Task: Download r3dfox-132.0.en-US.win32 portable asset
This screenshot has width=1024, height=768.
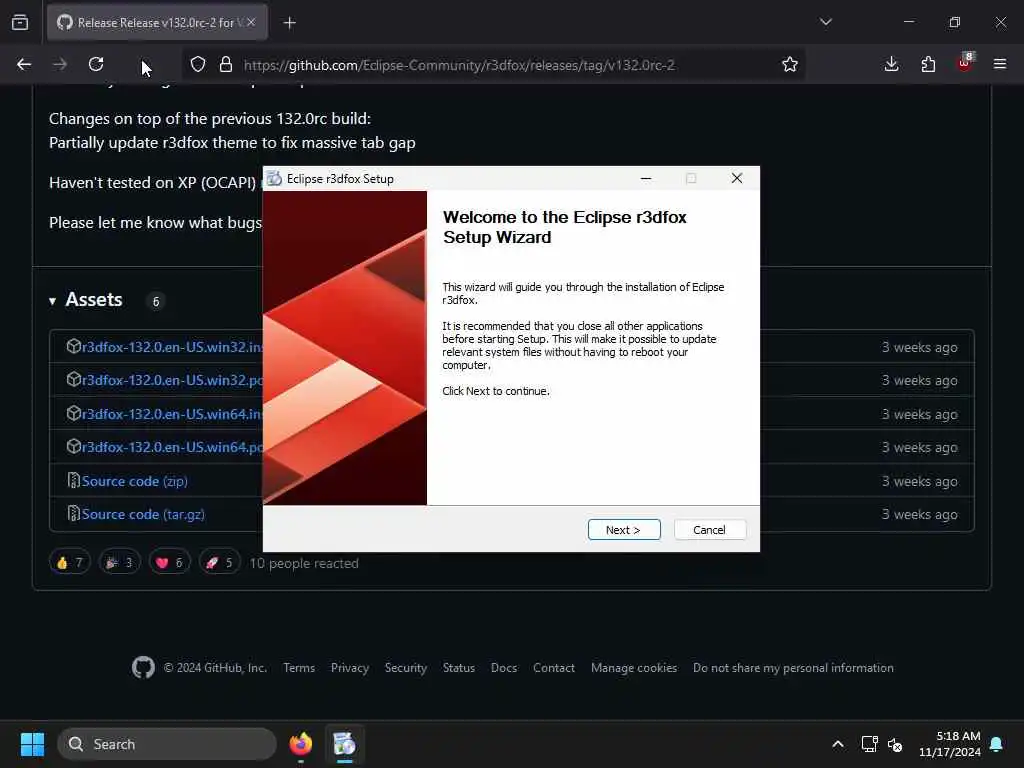Action: (x=172, y=380)
